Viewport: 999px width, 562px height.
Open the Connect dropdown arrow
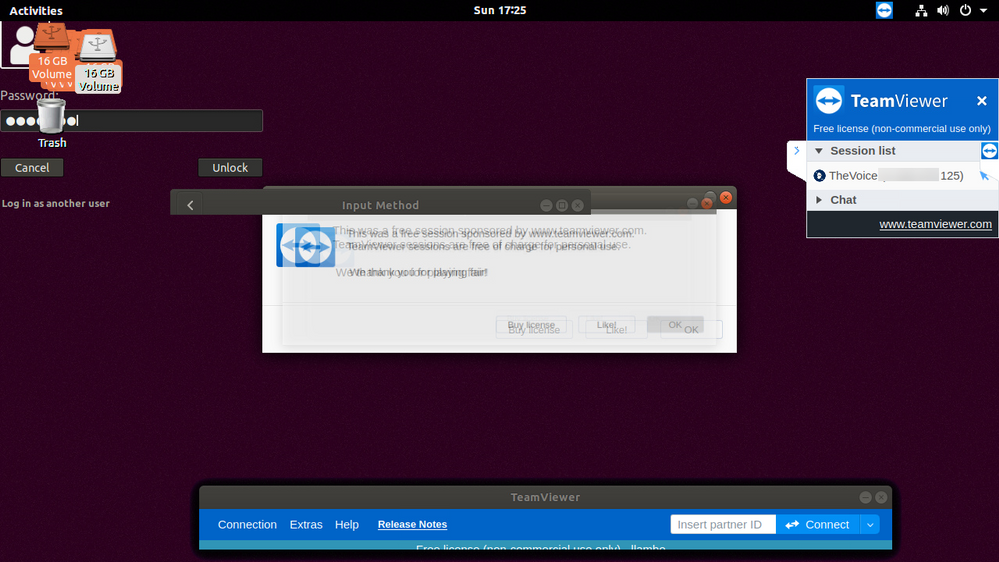(x=870, y=524)
